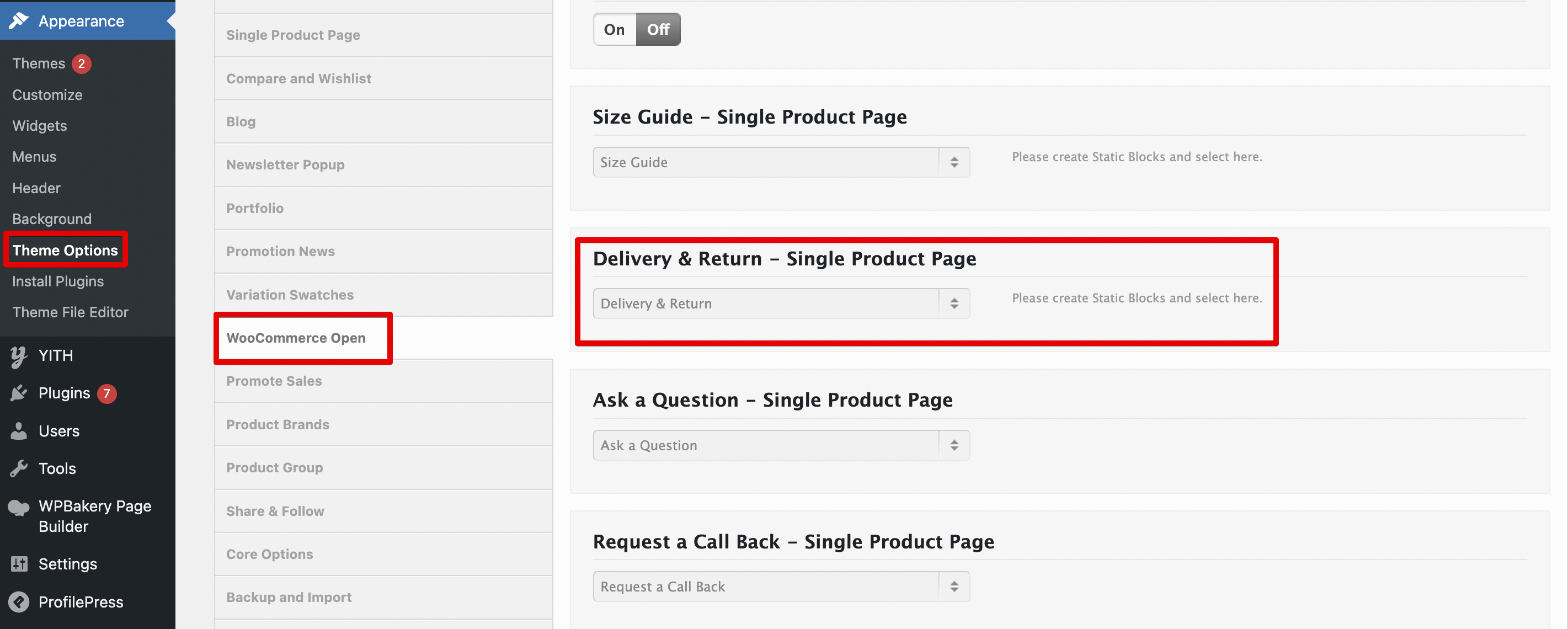Open the Delivery & Return dropdown

click(781, 303)
